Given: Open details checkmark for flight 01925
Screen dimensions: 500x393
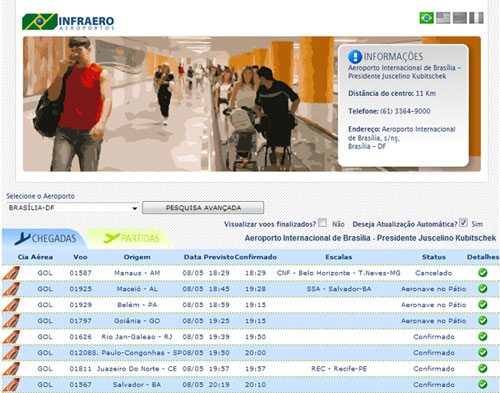Looking at the screenshot, I should pyautogui.click(x=482, y=289).
